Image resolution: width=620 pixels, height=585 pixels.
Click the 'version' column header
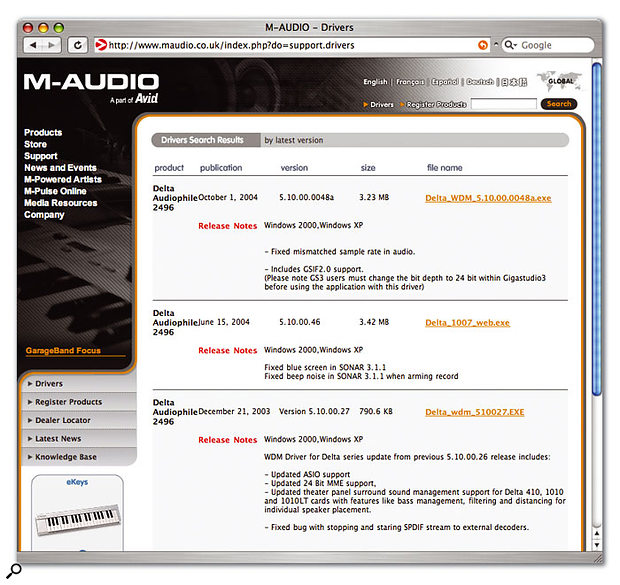pos(294,168)
